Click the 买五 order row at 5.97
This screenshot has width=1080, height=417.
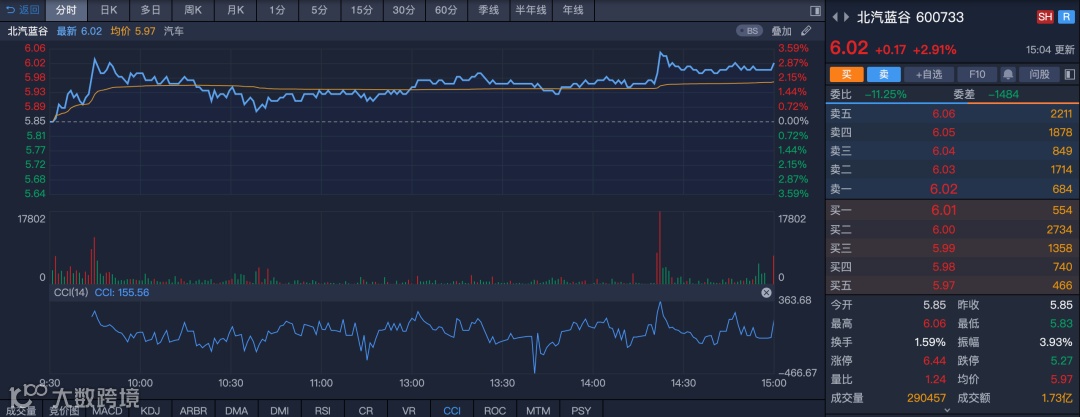pyautogui.click(x=952, y=285)
